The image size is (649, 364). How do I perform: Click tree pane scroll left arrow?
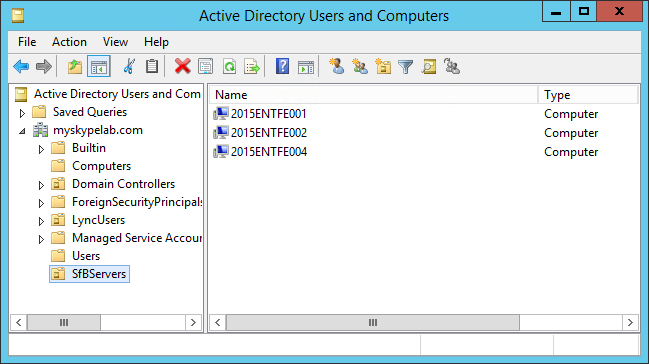19,322
